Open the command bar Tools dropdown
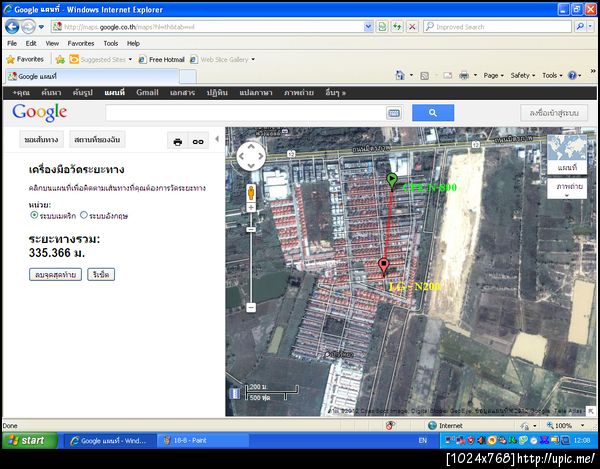The width and height of the screenshot is (600, 469). coord(552,75)
